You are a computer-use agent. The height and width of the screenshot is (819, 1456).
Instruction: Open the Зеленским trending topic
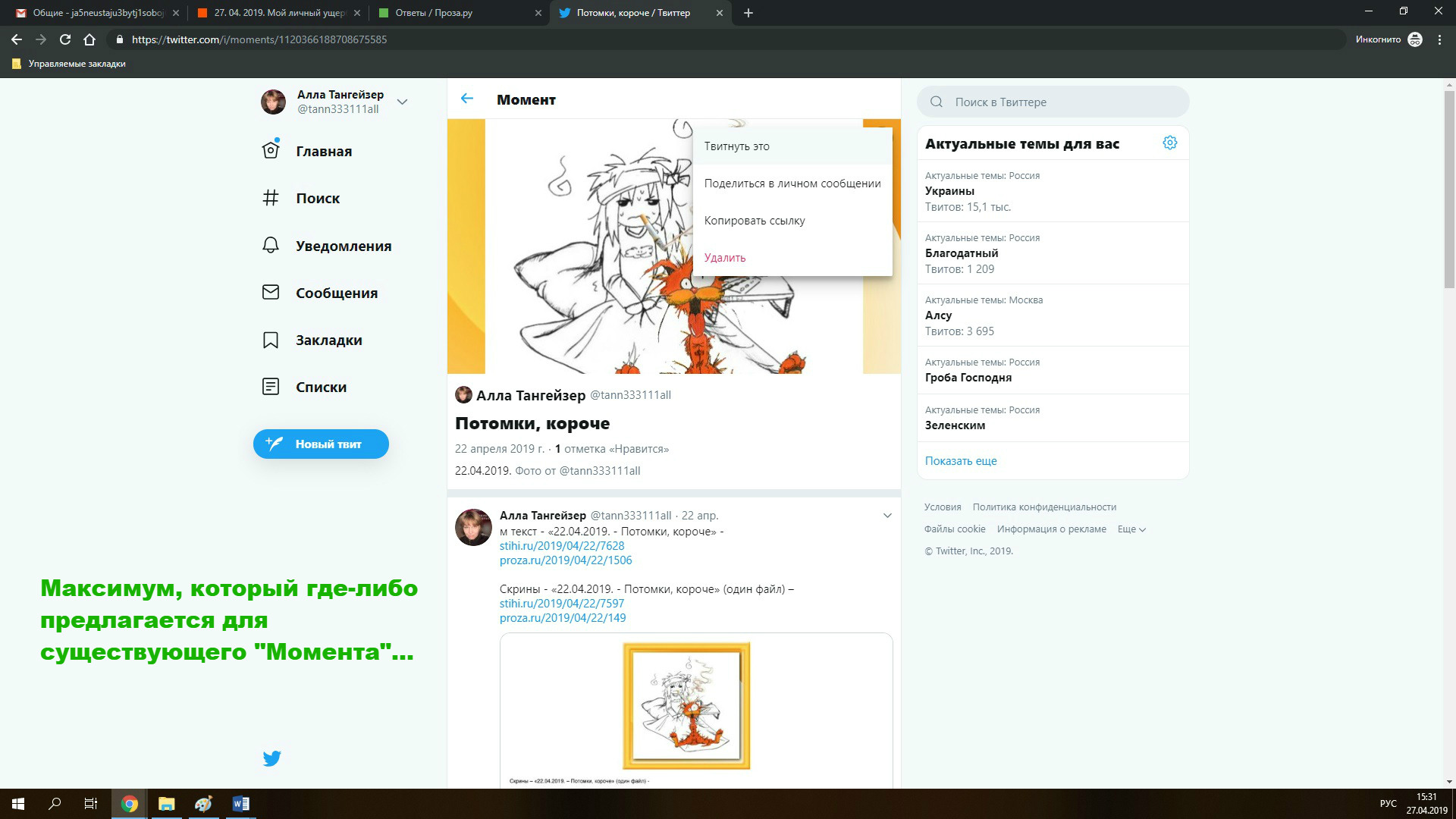pos(1053,418)
